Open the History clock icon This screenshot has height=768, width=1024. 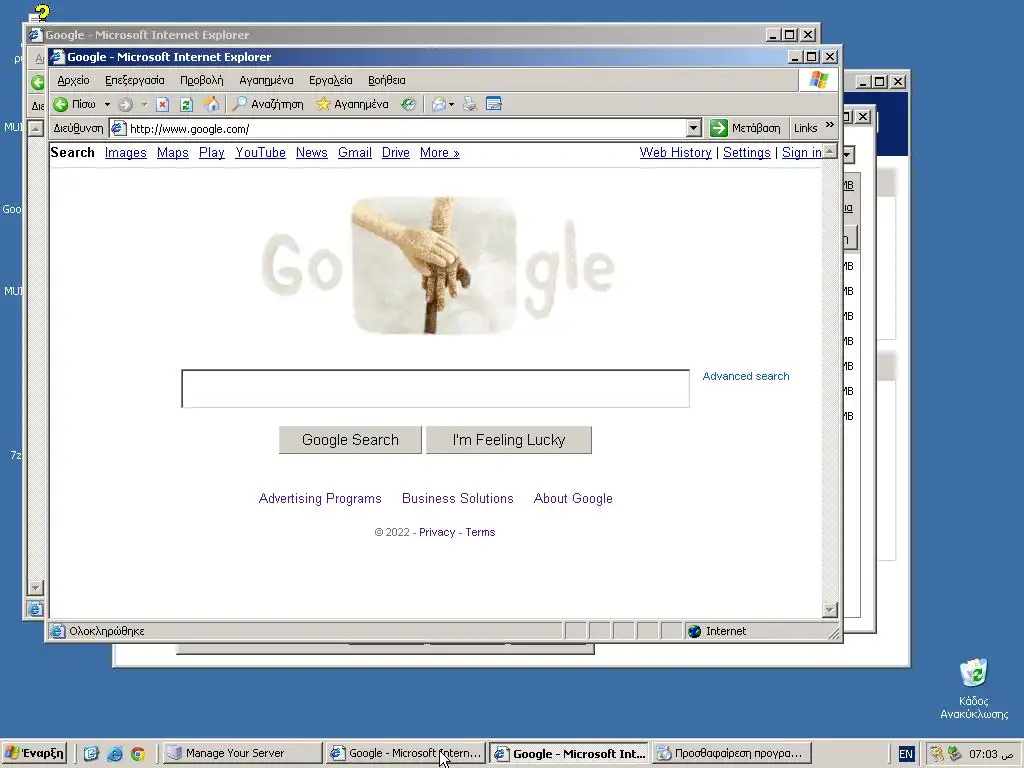[x=408, y=104]
